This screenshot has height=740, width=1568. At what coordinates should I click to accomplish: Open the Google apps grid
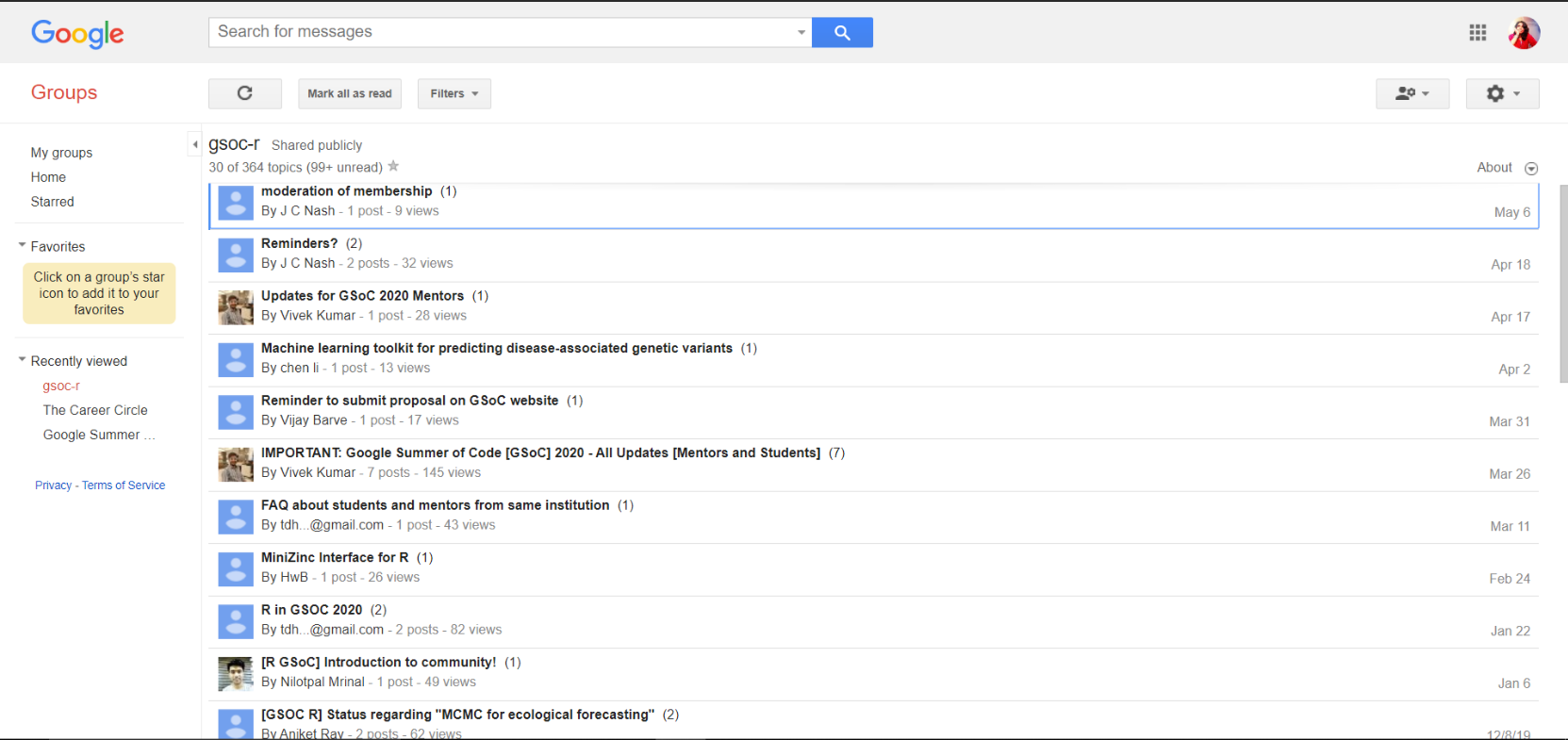pyautogui.click(x=1477, y=33)
